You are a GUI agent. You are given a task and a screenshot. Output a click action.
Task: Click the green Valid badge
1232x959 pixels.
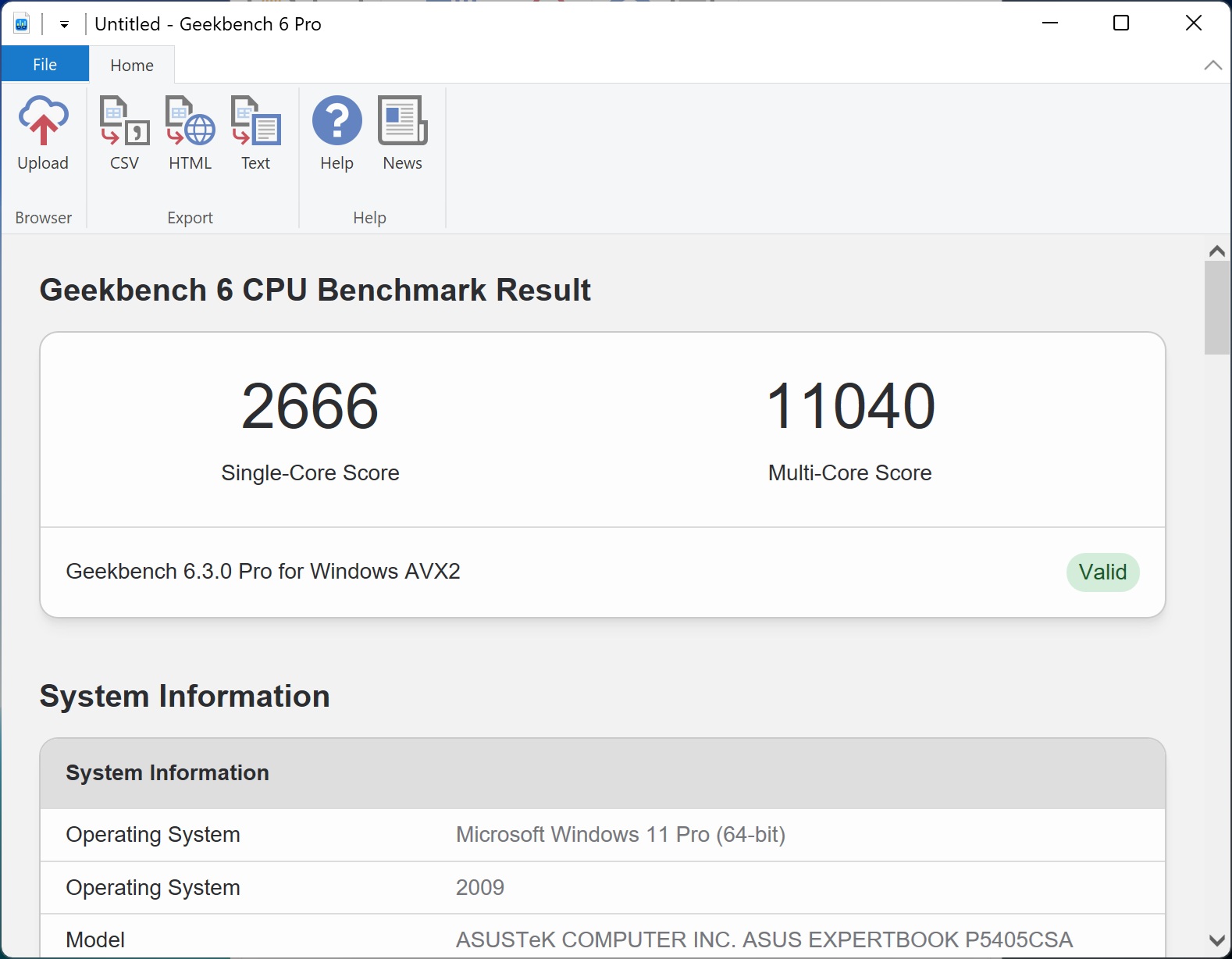tap(1102, 572)
